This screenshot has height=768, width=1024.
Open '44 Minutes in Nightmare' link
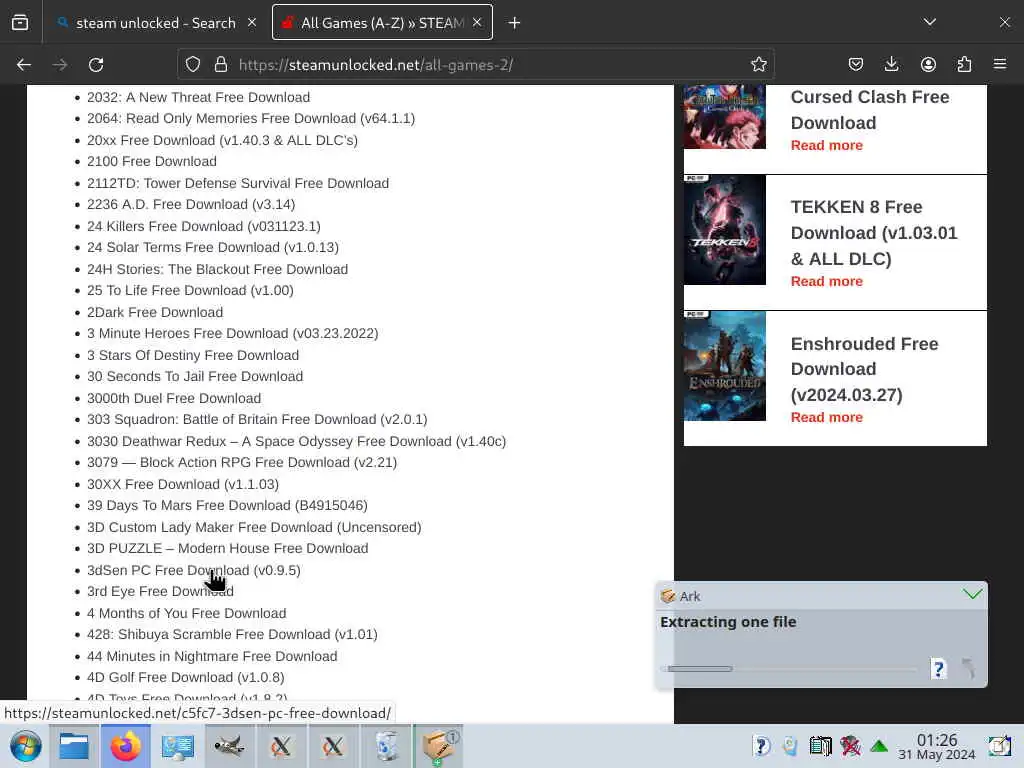click(212, 658)
